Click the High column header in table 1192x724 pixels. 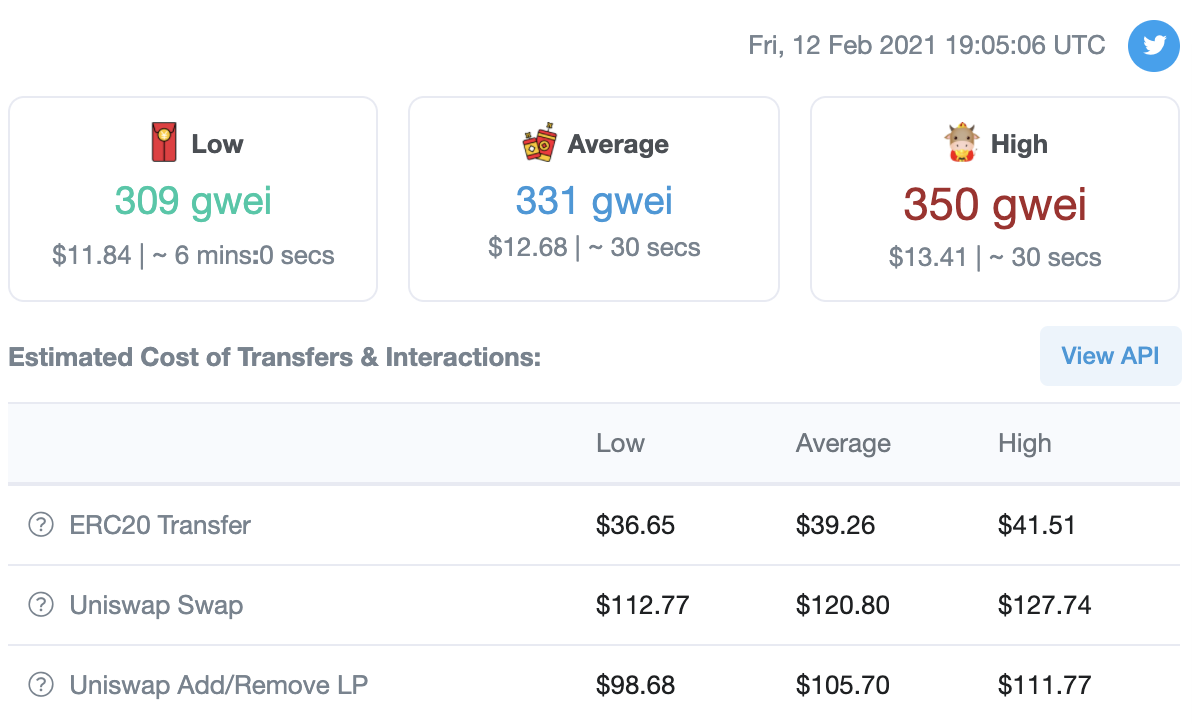(x=1025, y=443)
